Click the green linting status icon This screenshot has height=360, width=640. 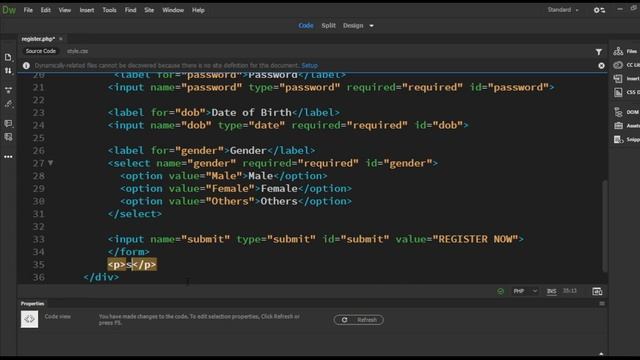500,291
